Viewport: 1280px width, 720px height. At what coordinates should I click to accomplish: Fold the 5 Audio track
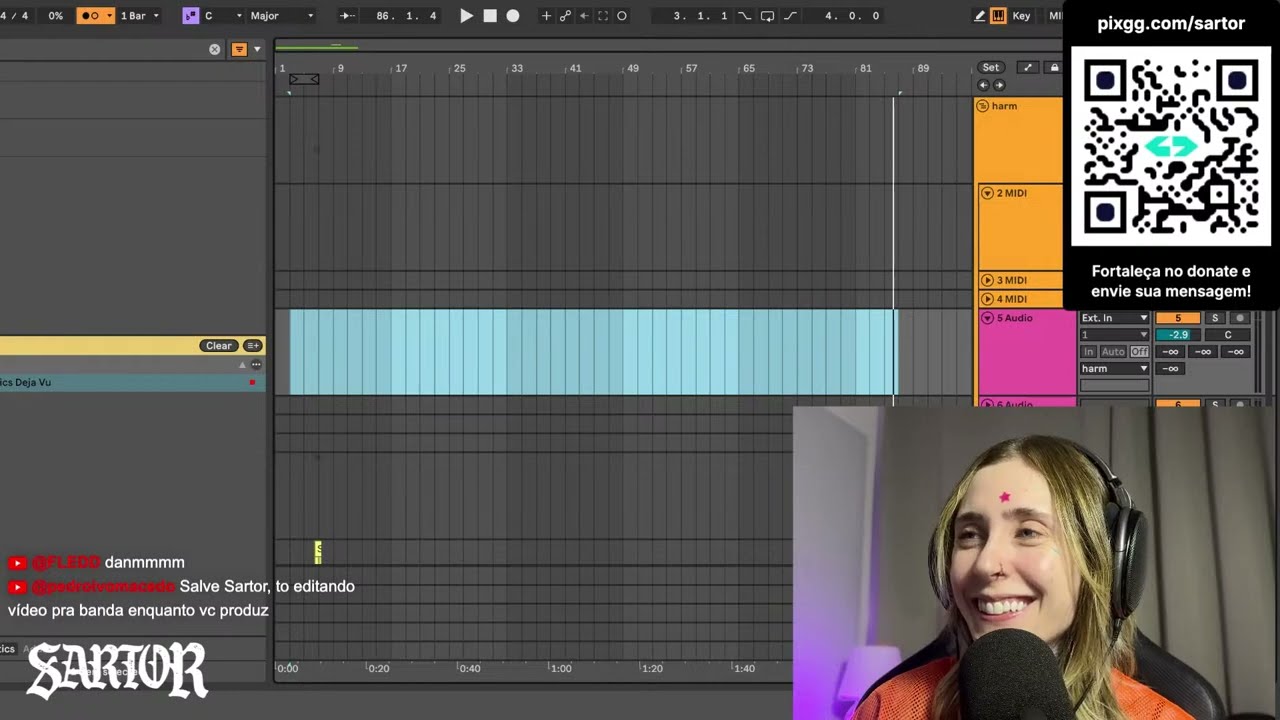987,318
